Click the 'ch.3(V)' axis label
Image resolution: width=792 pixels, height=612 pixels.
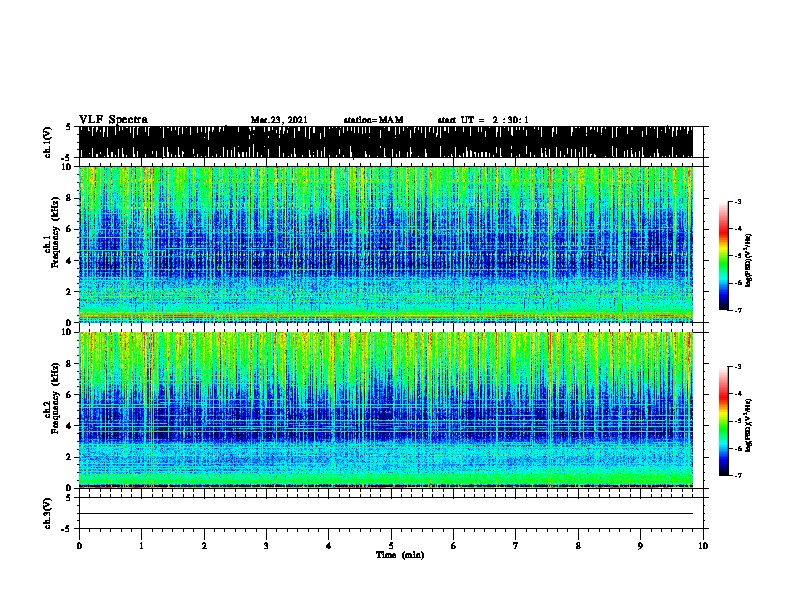click(x=48, y=513)
